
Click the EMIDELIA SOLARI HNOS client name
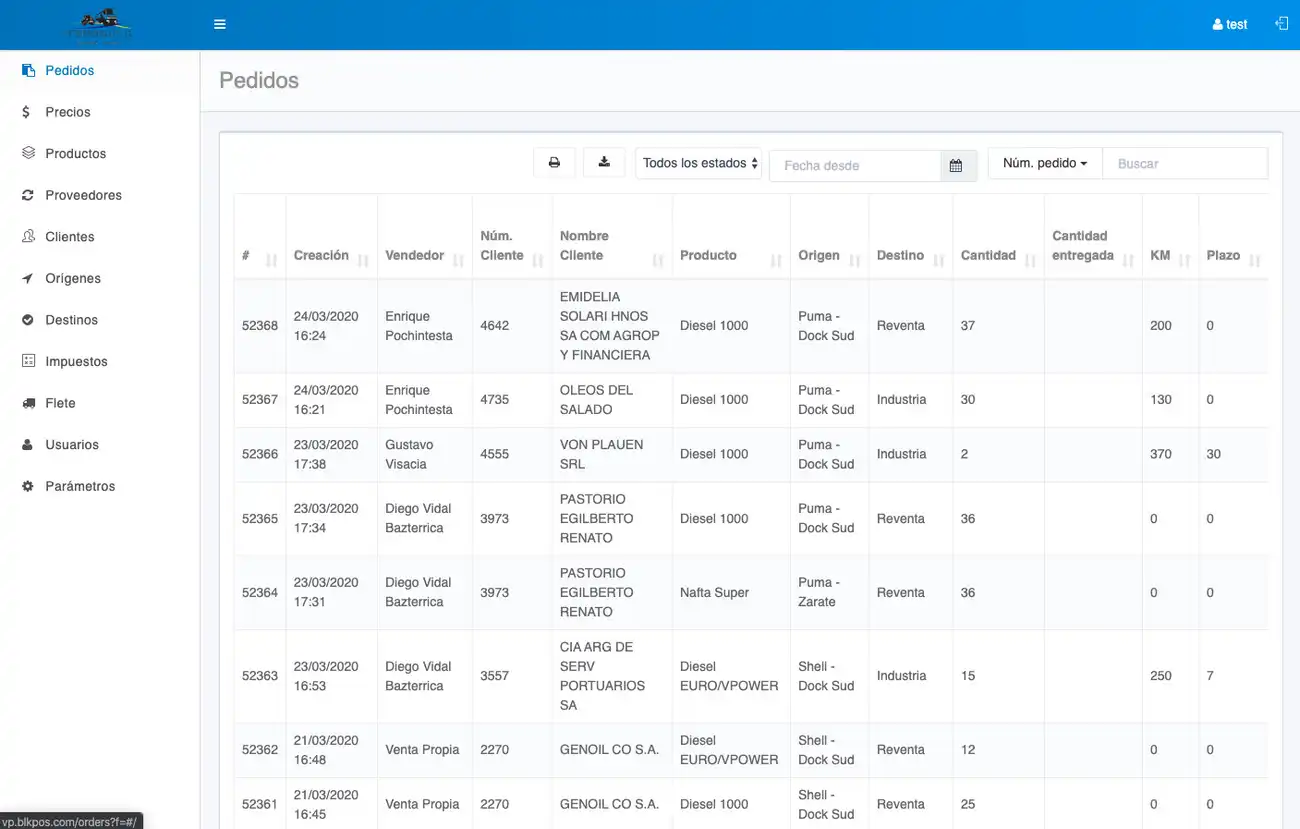tap(610, 326)
